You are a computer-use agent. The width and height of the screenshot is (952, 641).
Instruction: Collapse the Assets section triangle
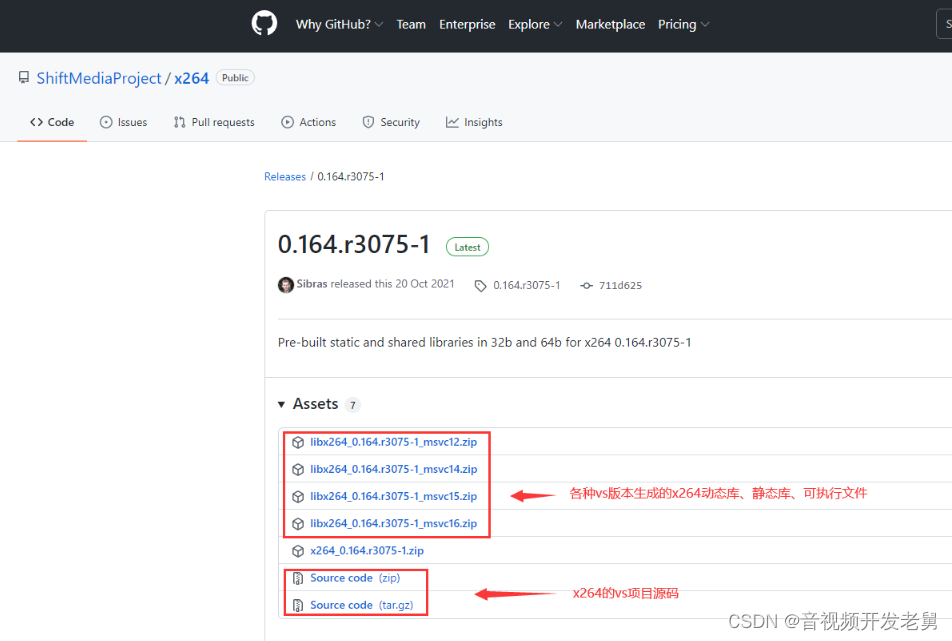281,404
